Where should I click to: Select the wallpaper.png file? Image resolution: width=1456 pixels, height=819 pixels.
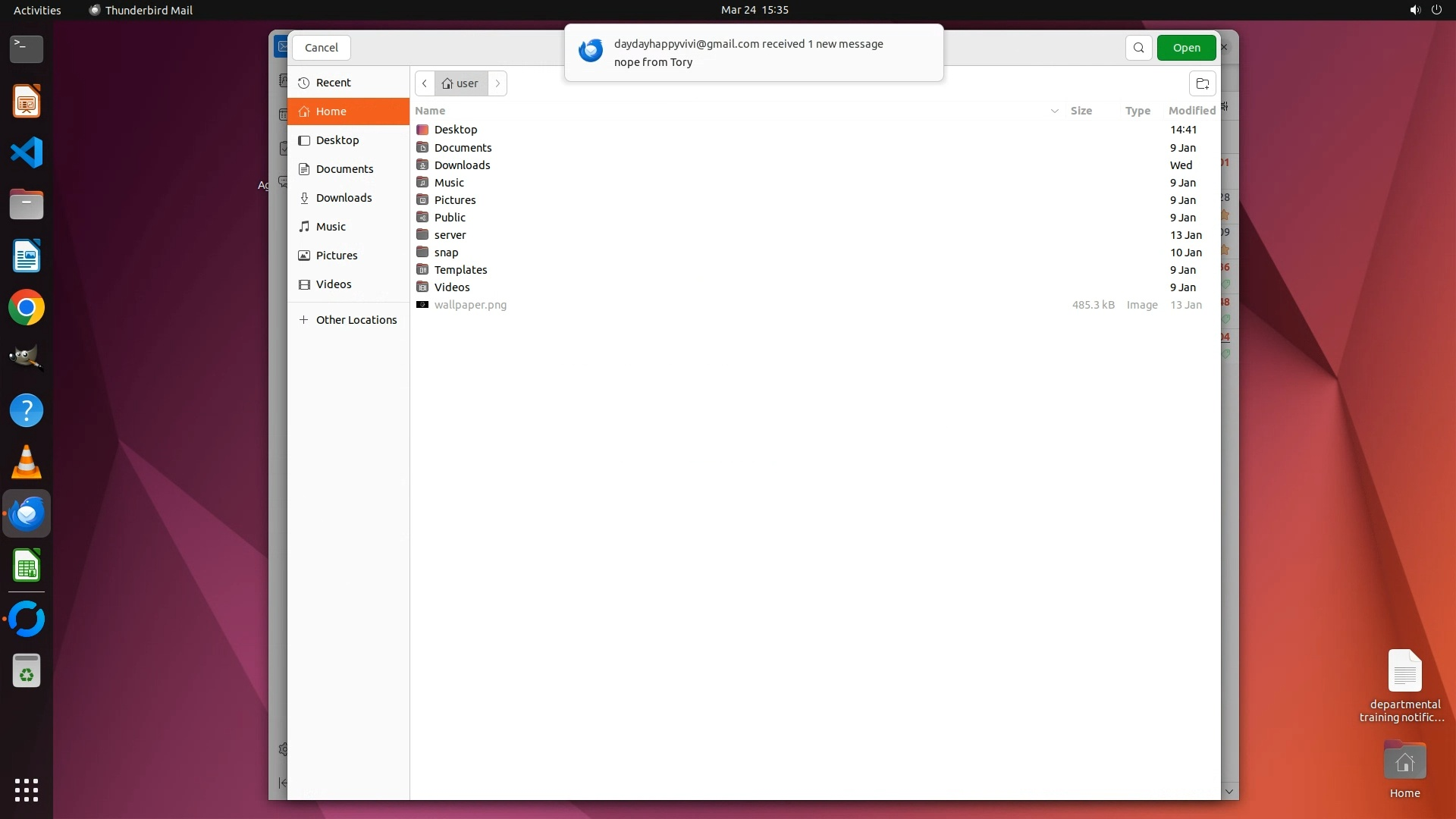tap(470, 305)
